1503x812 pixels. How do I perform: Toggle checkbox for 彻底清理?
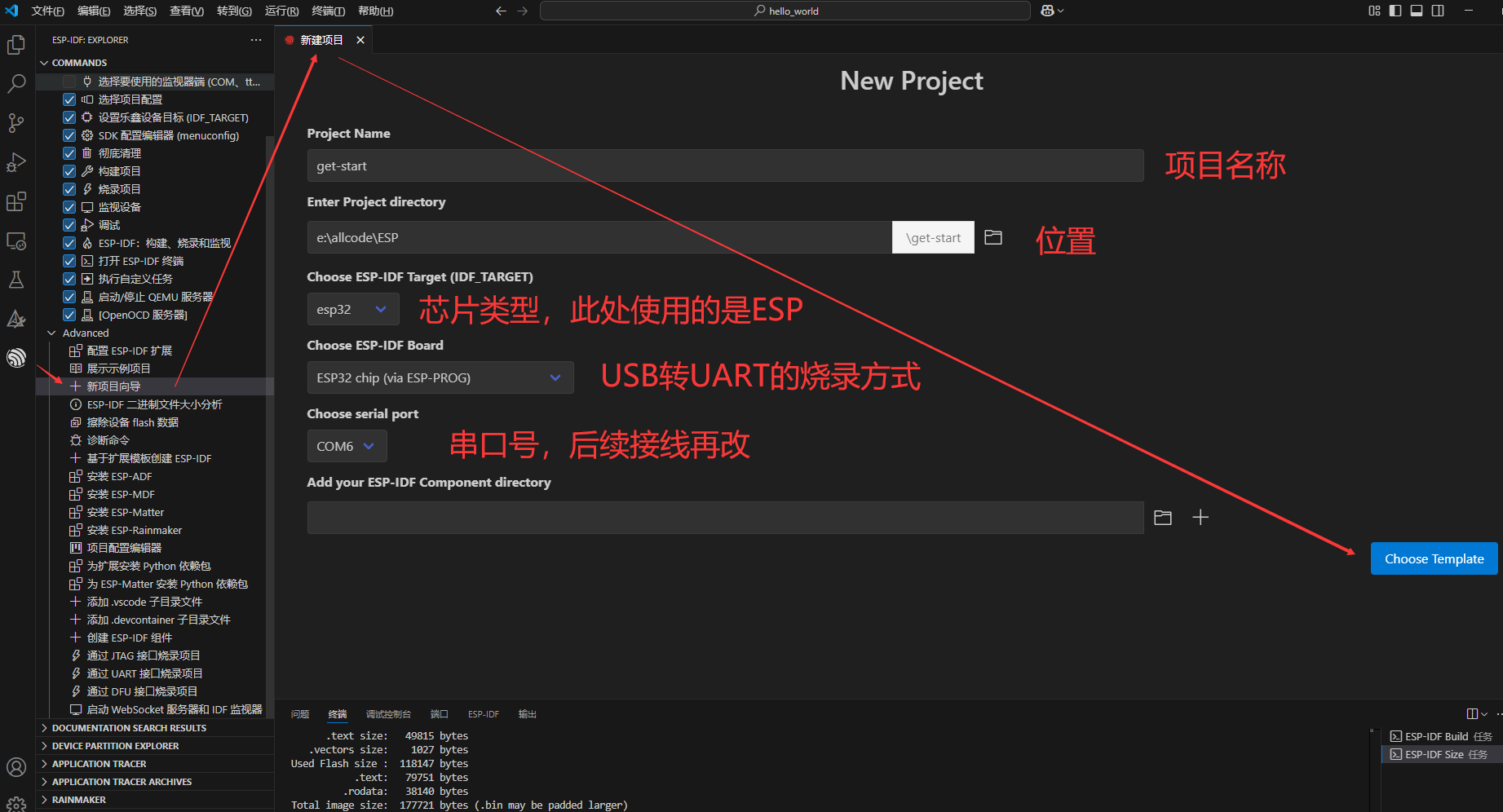[69, 153]
